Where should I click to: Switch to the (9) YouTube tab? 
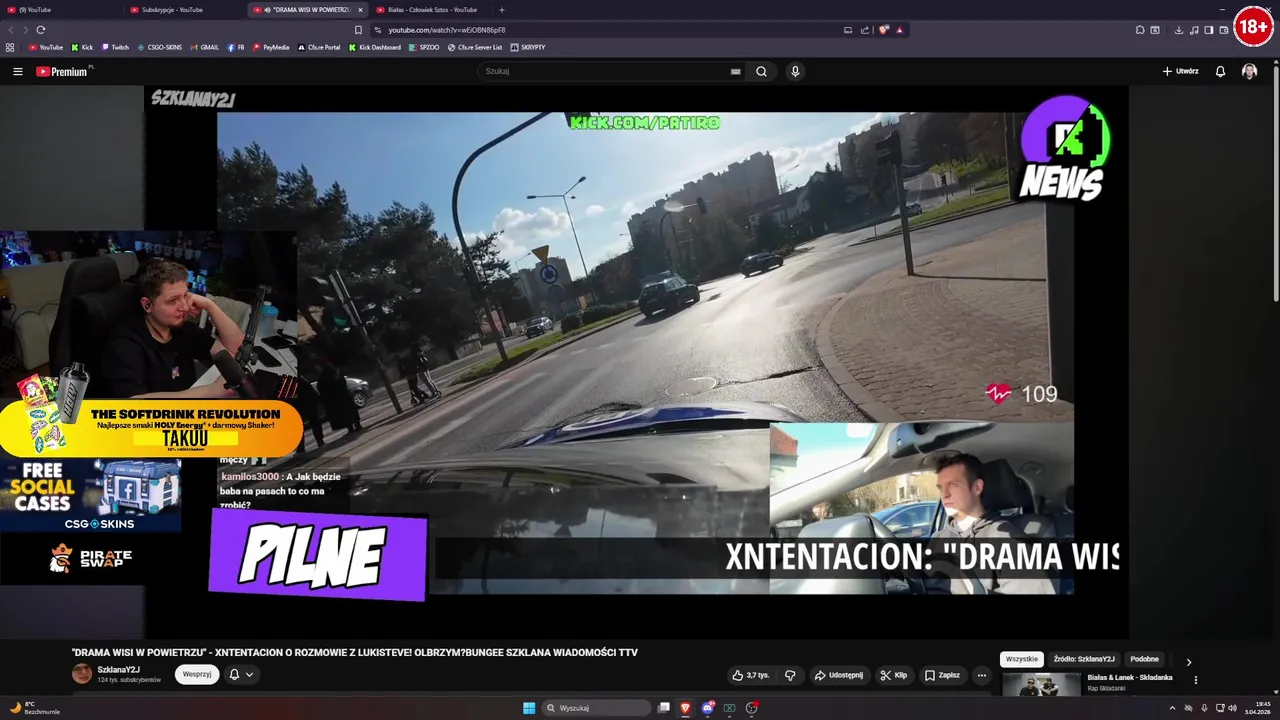pyautogui.click(x=60, y=10)
